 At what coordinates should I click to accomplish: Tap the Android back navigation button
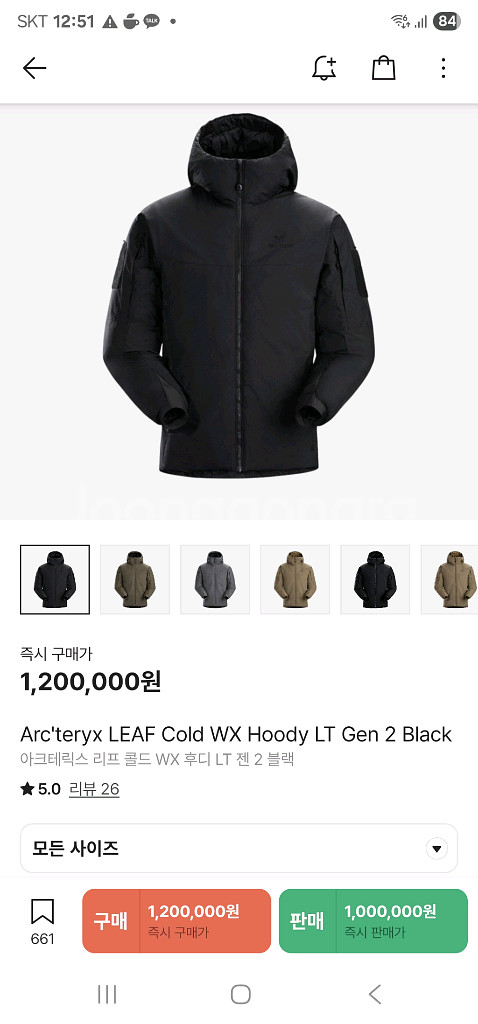[374, 994]
